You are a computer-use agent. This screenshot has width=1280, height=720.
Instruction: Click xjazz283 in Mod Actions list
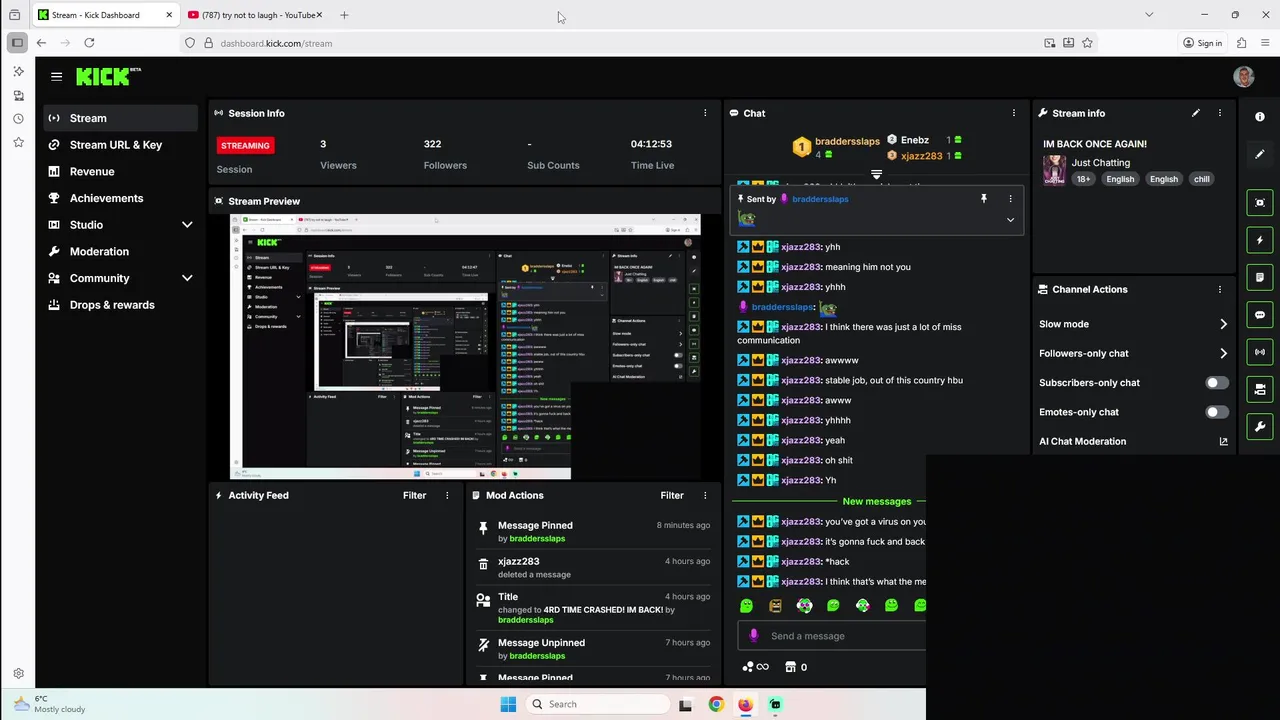tap(519, 561)
